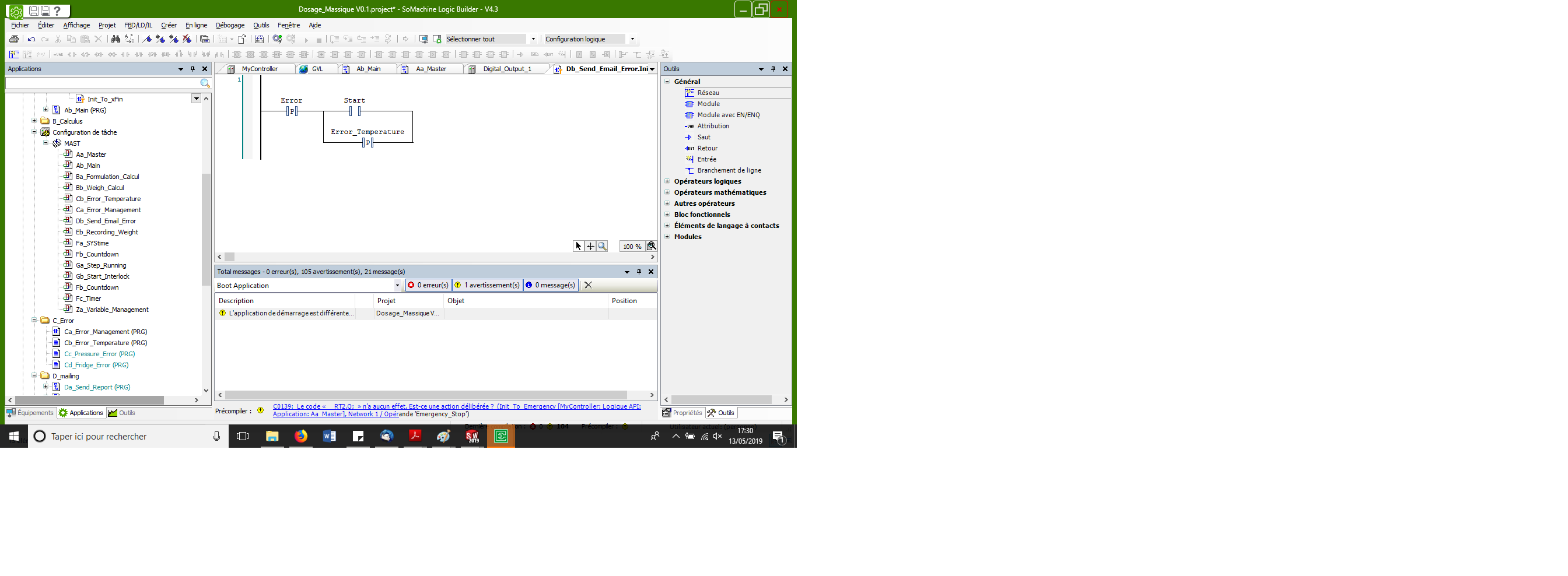1568x576 pixels.
Task: Click the Branchement de ligne tool
Action: pos(729,170)
